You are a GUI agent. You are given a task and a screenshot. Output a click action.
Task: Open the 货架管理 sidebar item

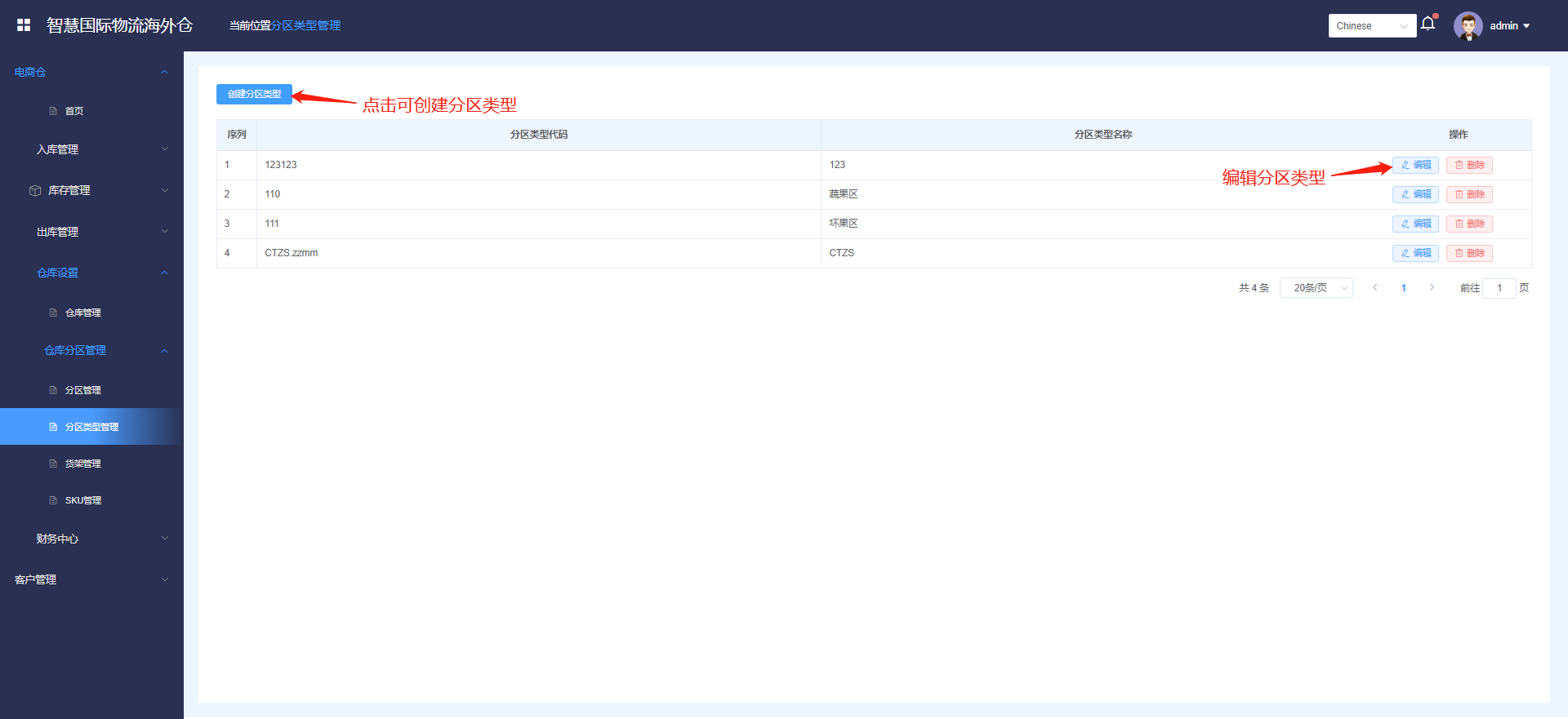(x=83, y=464)
